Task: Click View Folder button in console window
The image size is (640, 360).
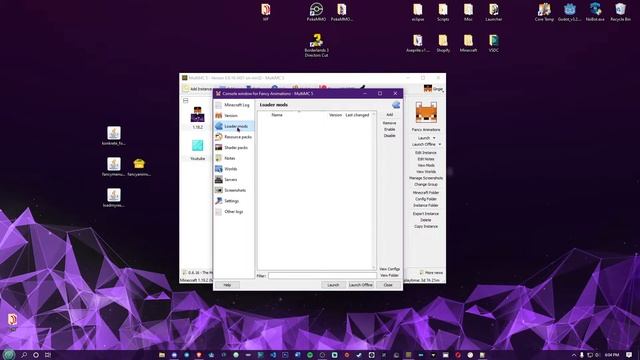Action: point(389,276)
